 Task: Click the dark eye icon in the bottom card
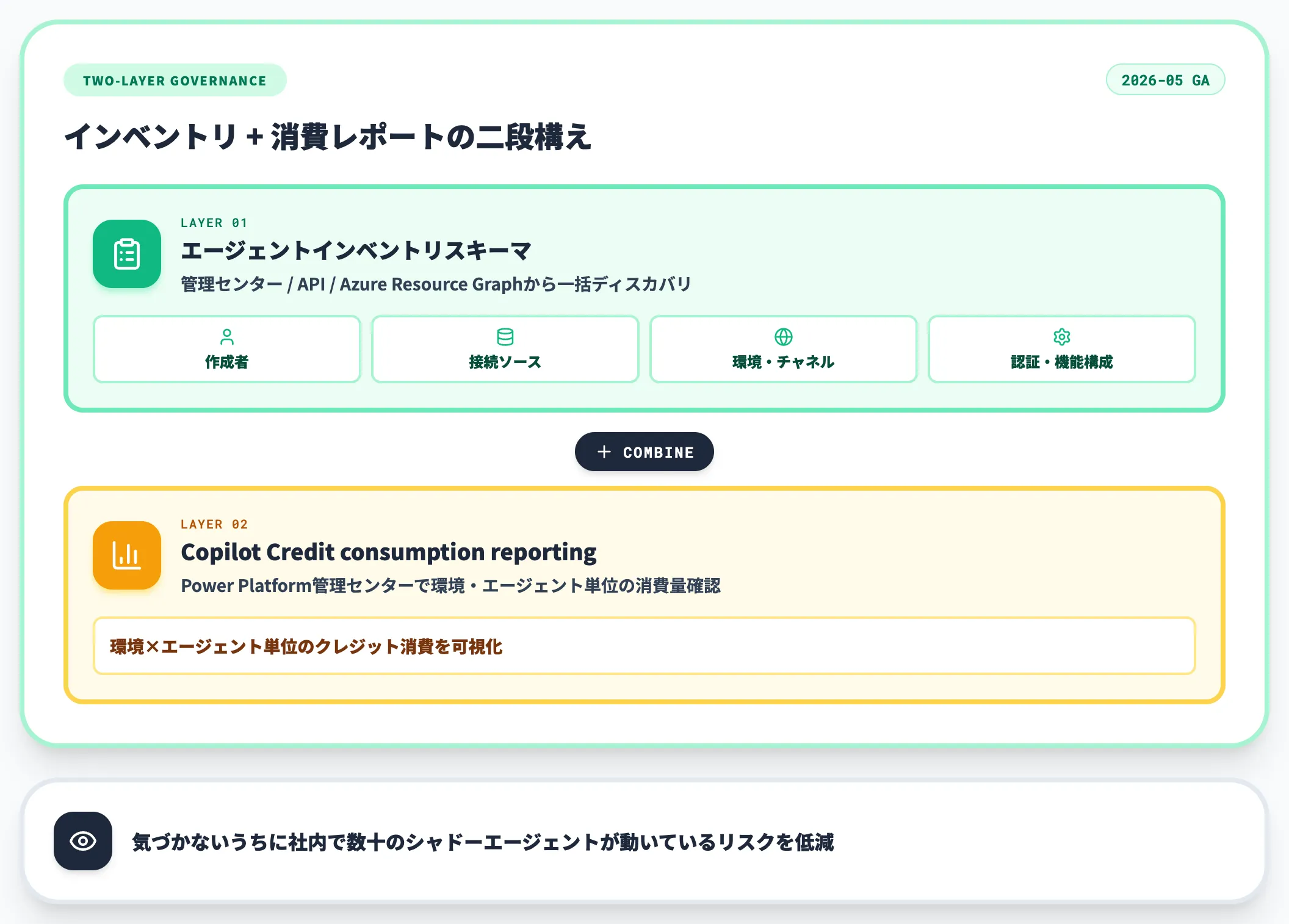pos(83,841)
